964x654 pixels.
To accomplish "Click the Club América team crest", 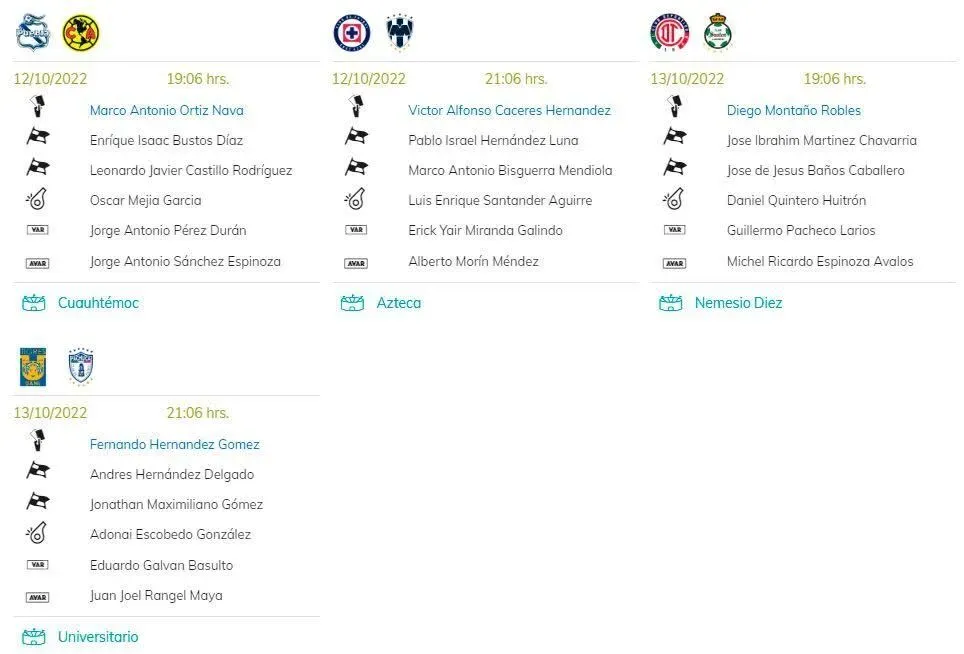I will (81, 33).
